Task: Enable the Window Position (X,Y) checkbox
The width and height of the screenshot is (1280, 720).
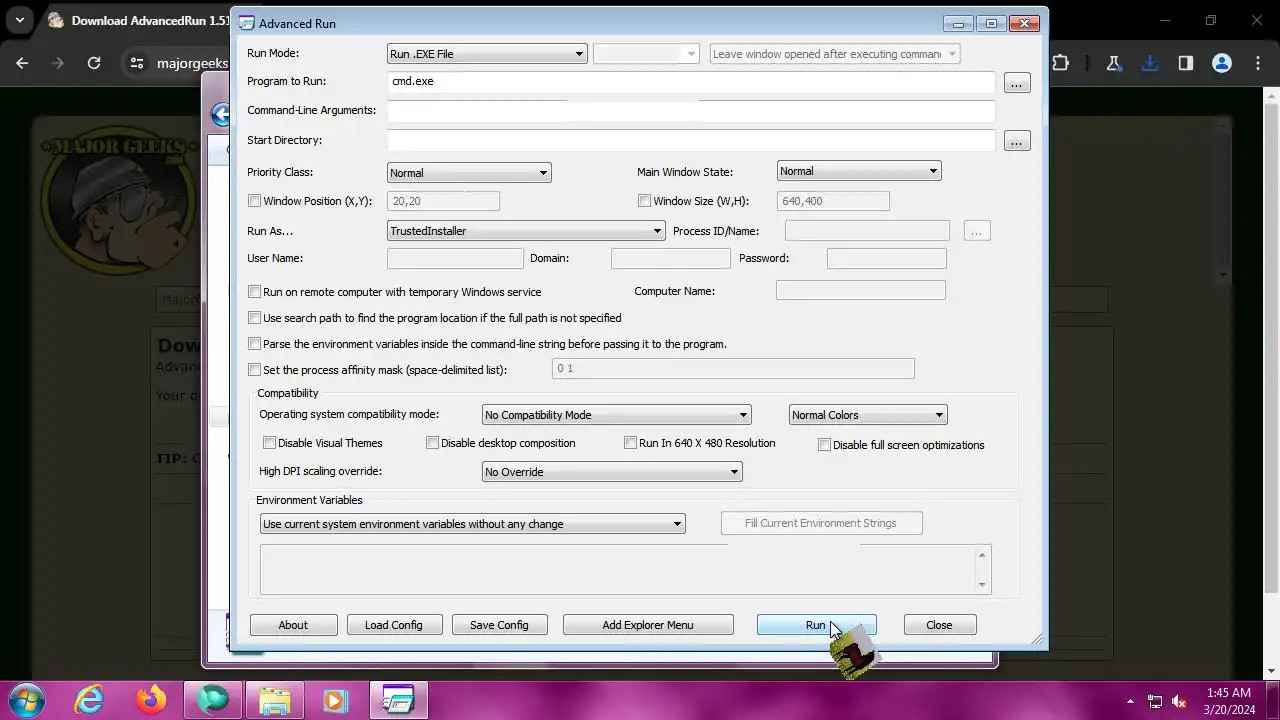Action: click(x=254, y=201)
